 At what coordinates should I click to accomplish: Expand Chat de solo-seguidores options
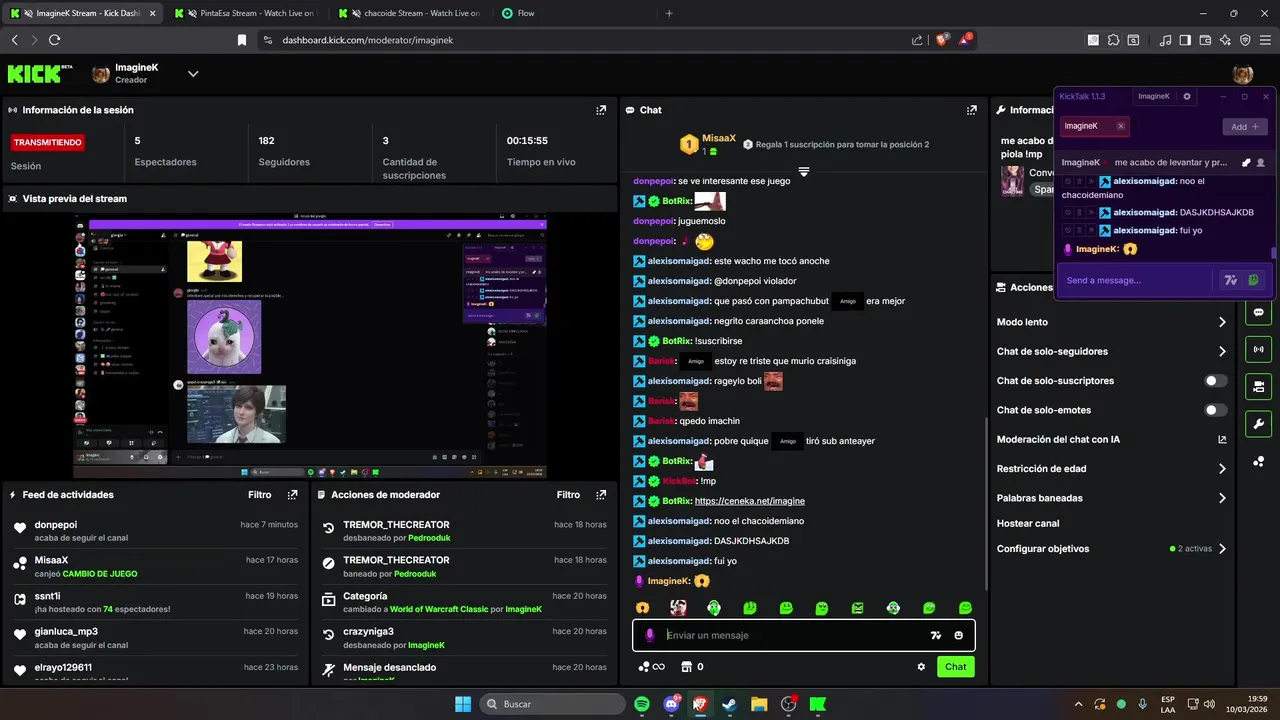pyautogui.click(x=1222, y=351)
